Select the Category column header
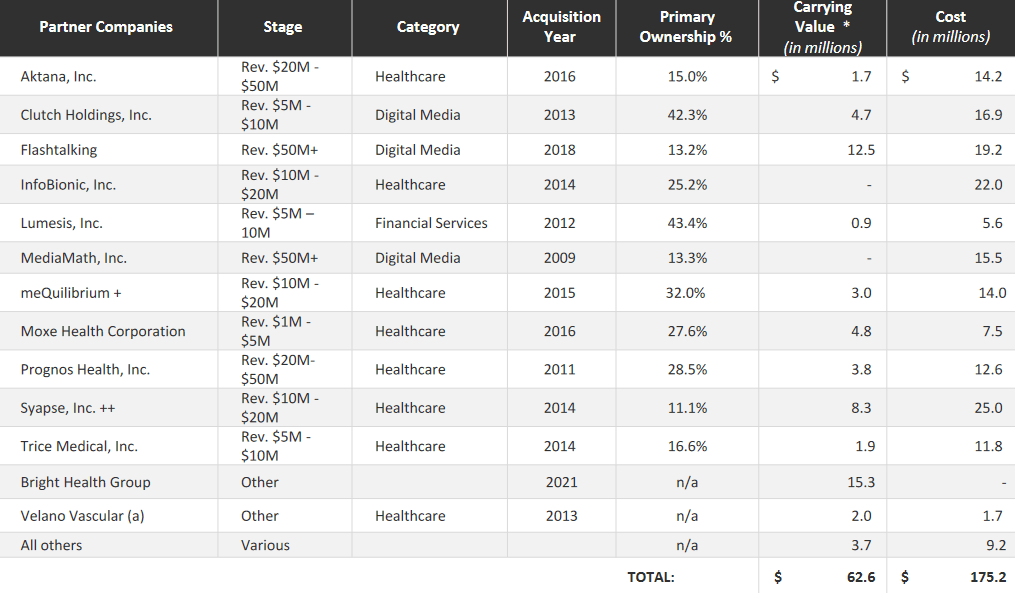This screenshot has height=593, width=1015. tap(428, 27)
